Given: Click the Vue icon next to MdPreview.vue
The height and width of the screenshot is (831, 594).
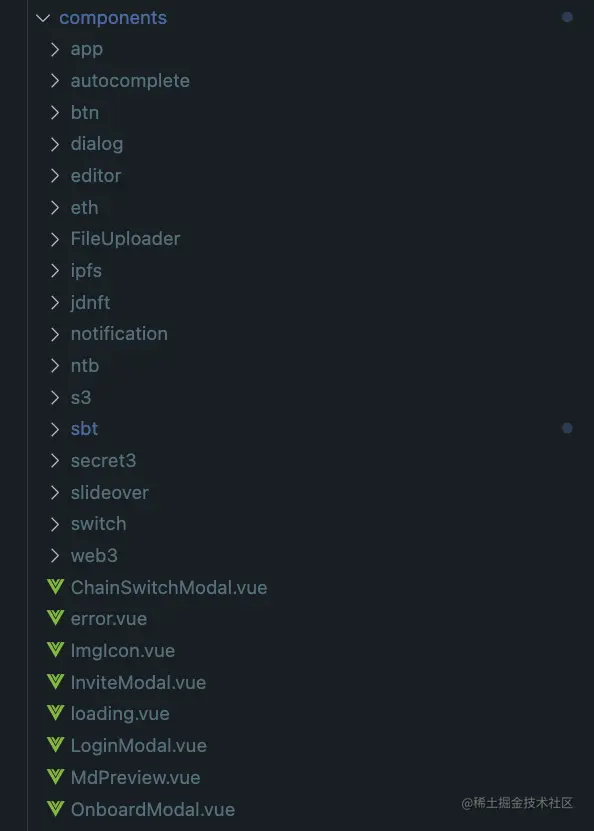Looking at the screenshot, I should [56, 777].
